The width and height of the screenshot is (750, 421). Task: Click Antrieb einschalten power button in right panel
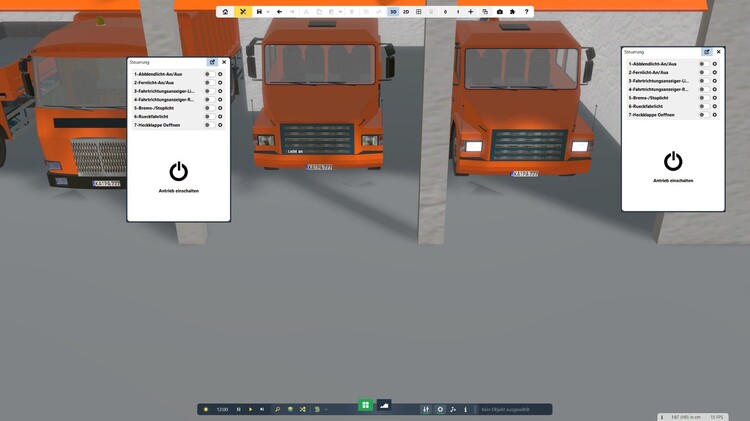[673, 161]
